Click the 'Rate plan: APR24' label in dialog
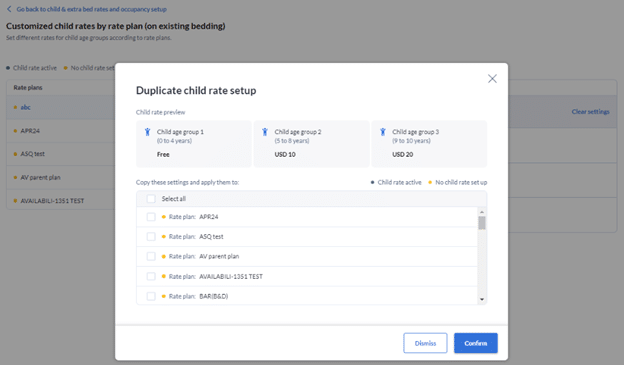 tap(193, 217)
